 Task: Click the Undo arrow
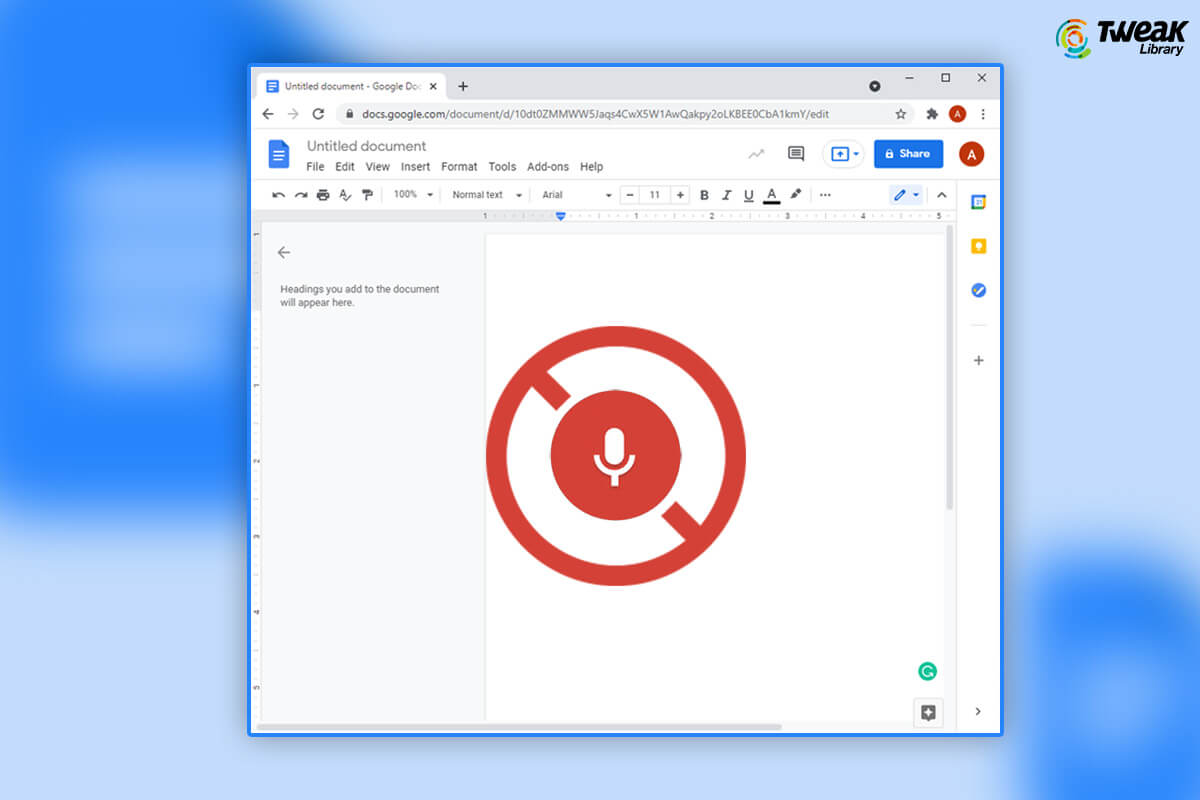point(278,194)
